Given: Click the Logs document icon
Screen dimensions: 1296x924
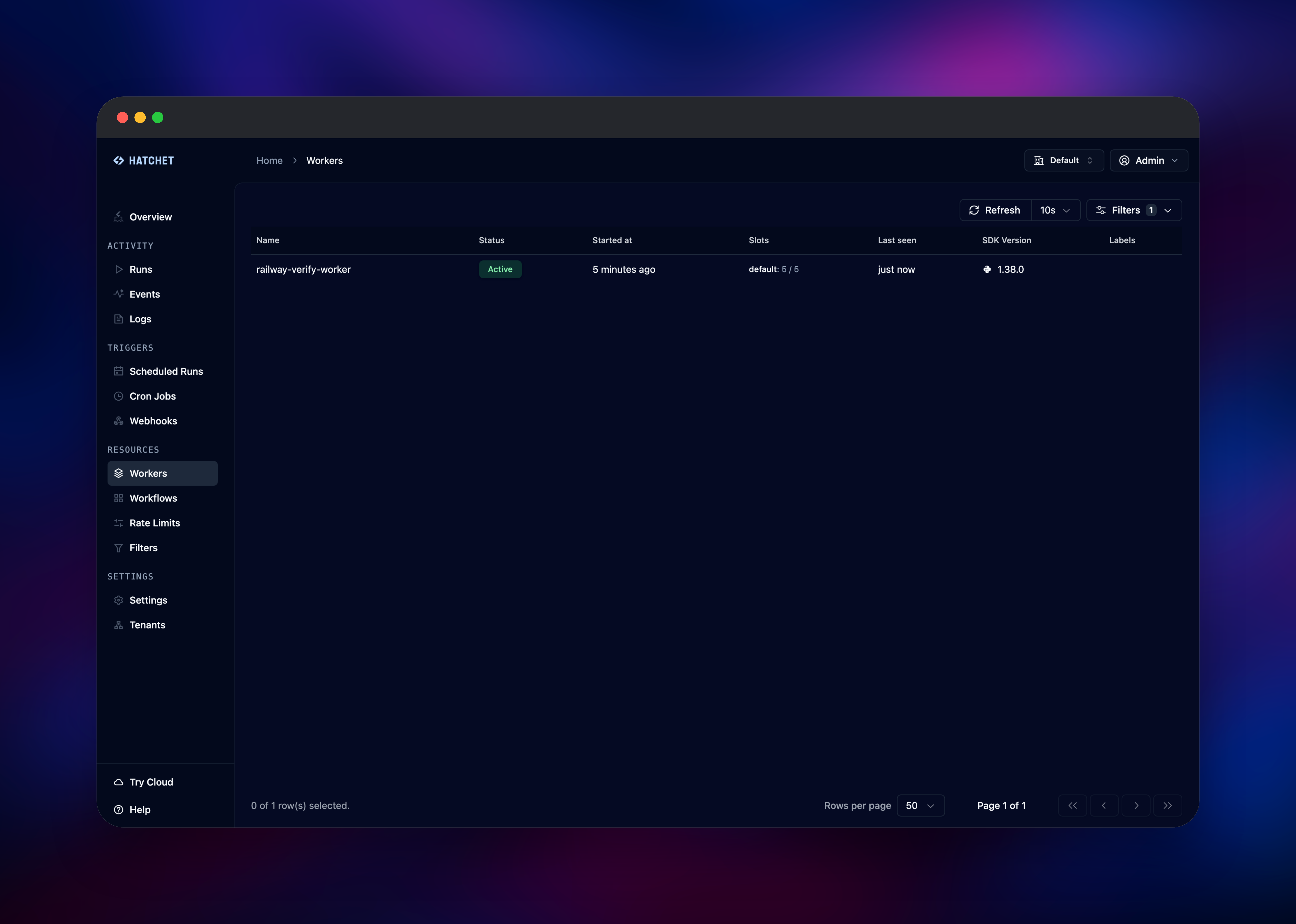Looking at the screenshot, I should 118,319.
